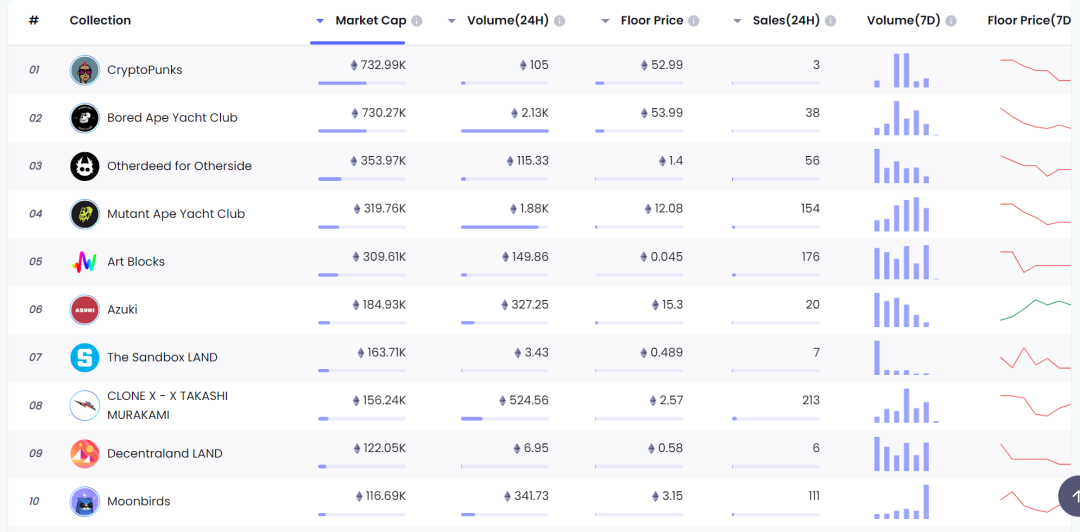1080x532 pixels.
Task: Click the Azuki red logo icon
Action: 85,310
